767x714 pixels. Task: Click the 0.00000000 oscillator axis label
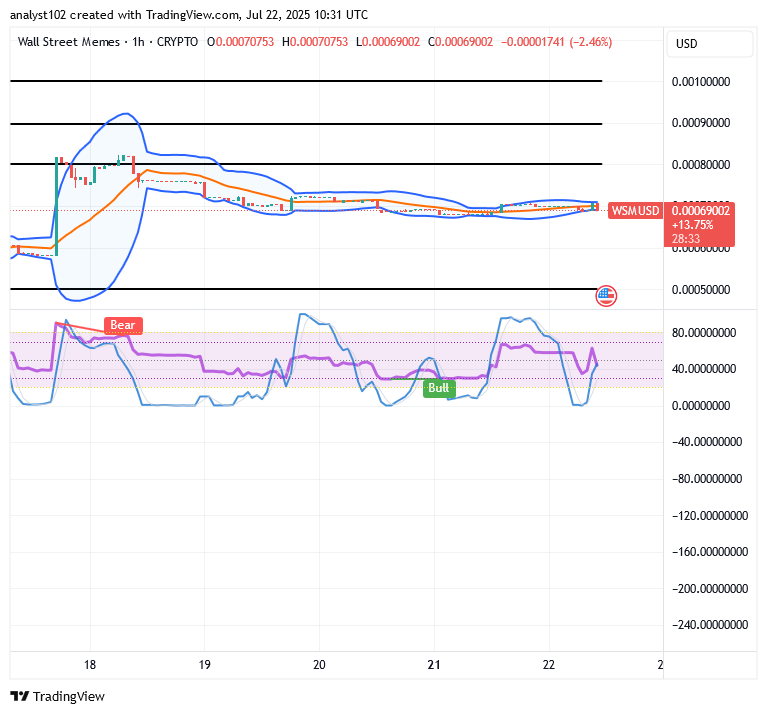pyautogui.click(x=701, y=405)
